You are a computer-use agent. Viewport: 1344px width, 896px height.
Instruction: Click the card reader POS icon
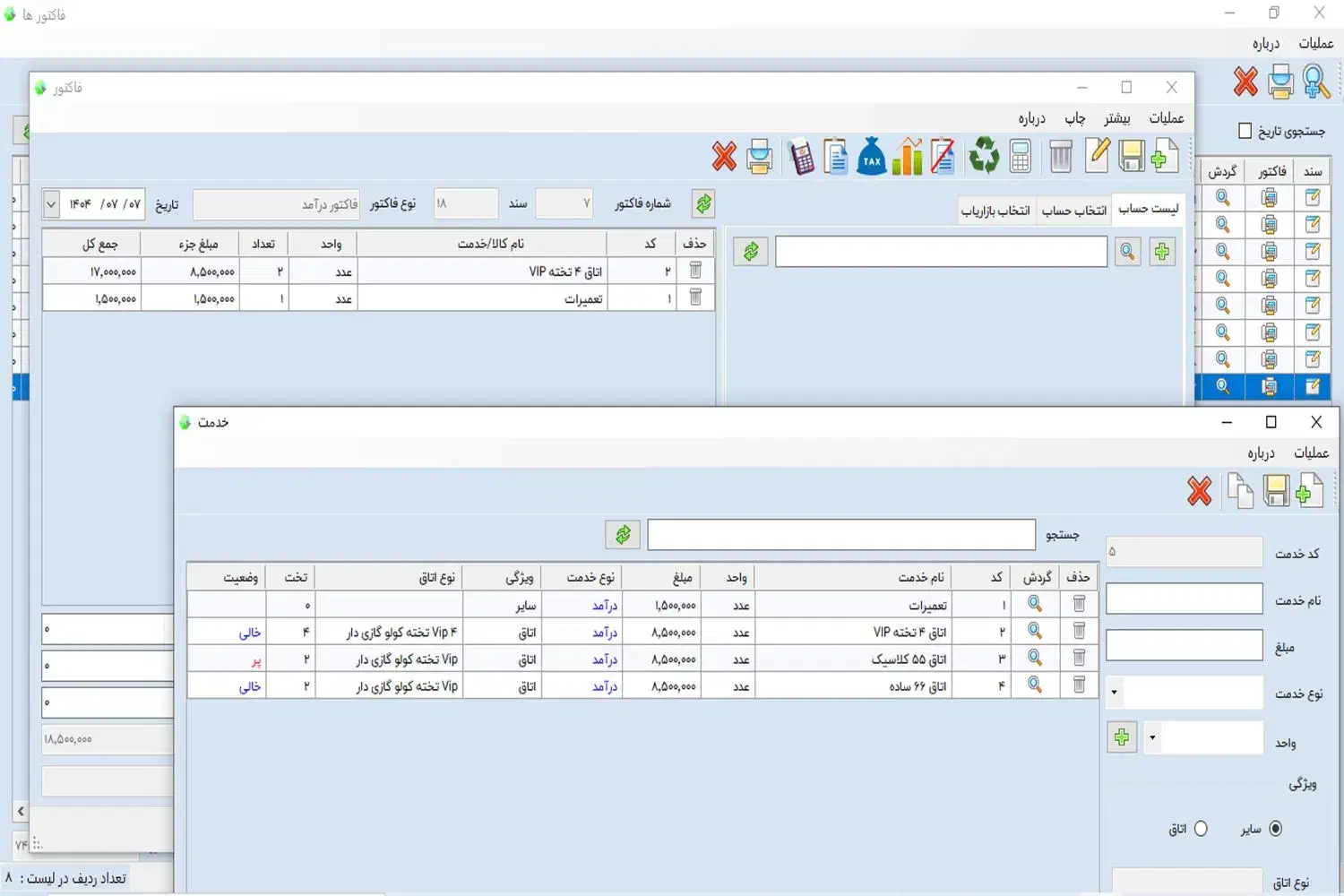click(x=801, y=158)
